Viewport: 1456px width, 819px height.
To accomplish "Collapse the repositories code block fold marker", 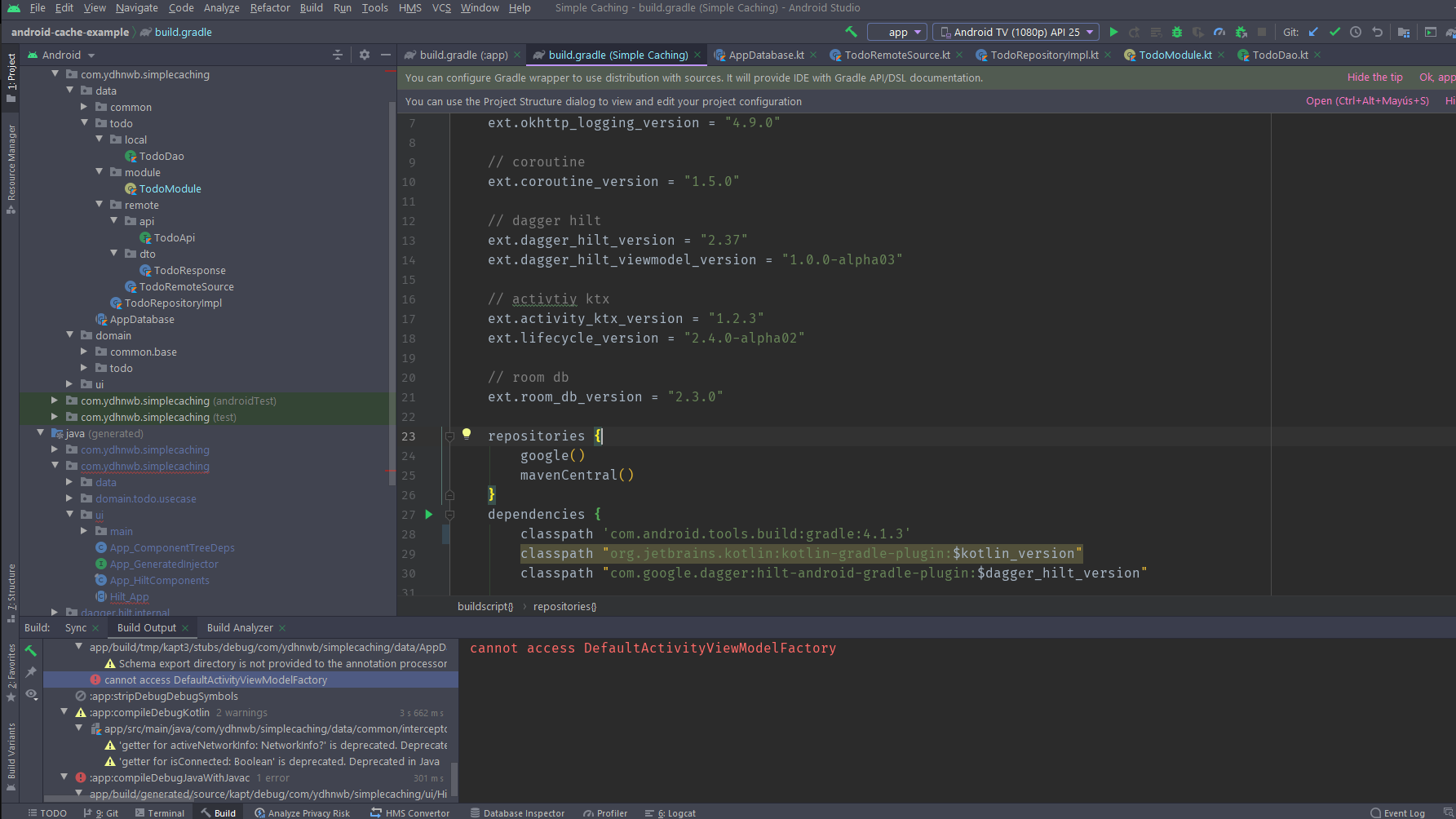I will [x=449, y=436].
